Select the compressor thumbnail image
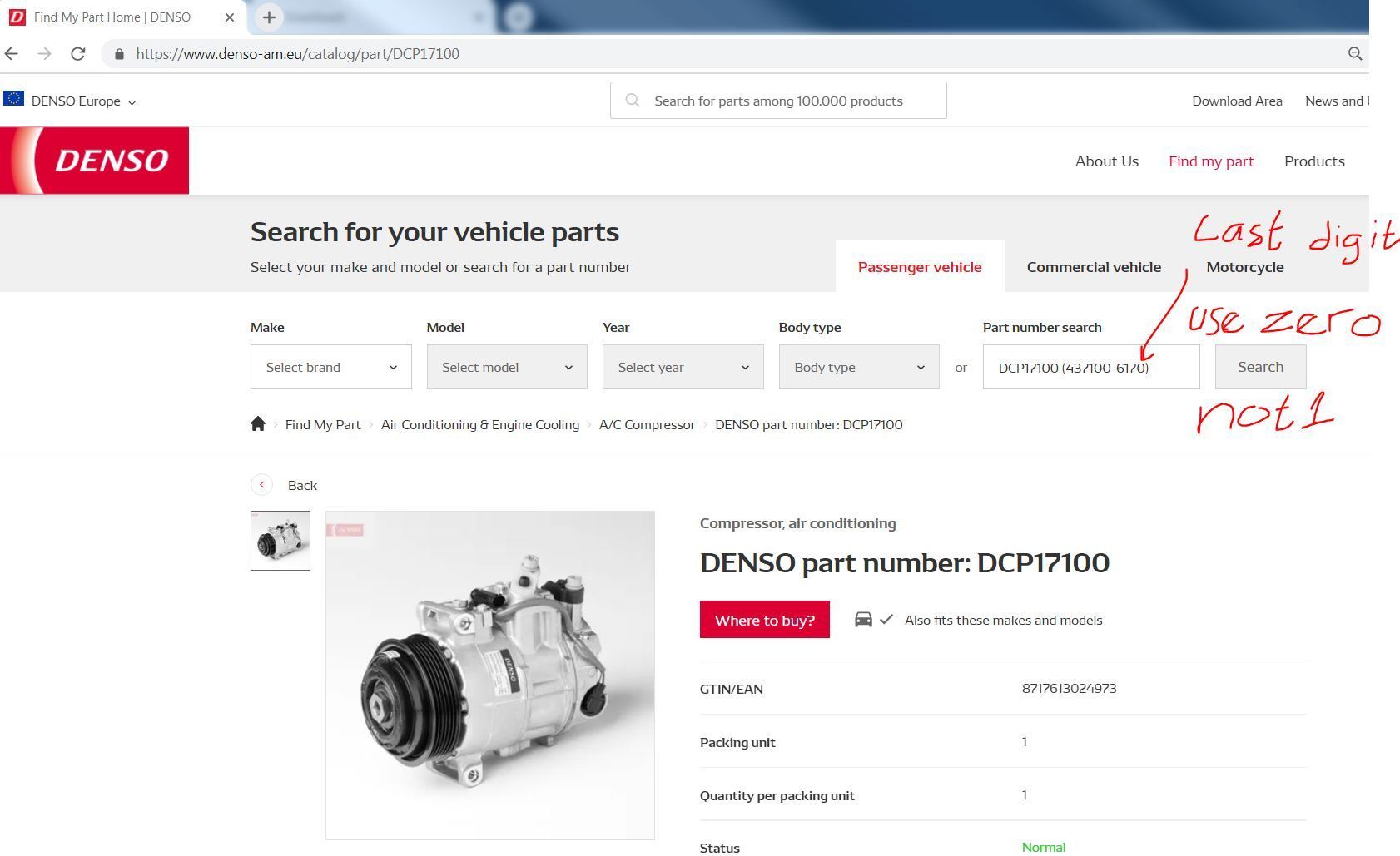Screen dimensions: 1400x856 click(280, 541)
